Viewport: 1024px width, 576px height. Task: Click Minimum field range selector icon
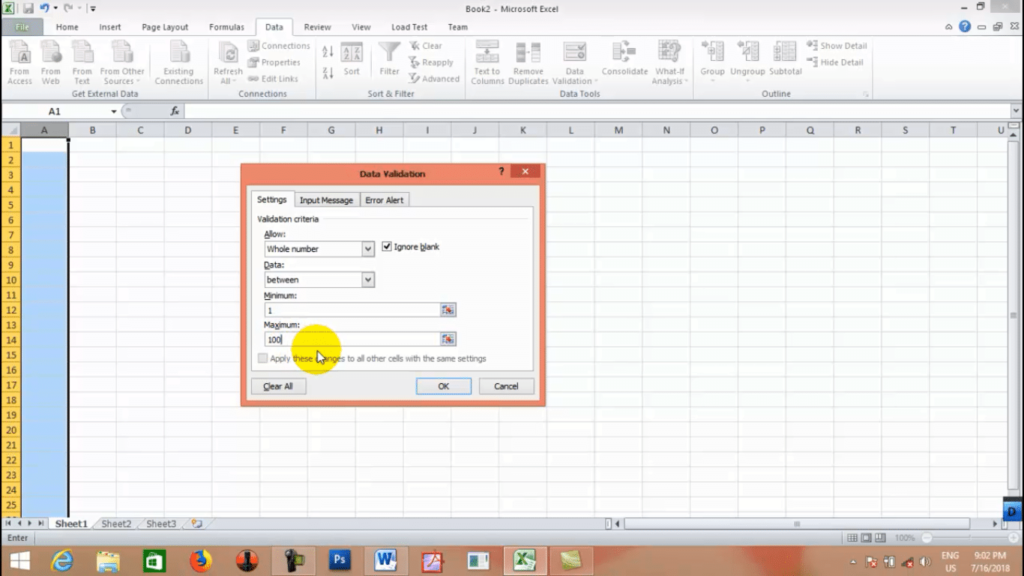[x=448, y=310]
